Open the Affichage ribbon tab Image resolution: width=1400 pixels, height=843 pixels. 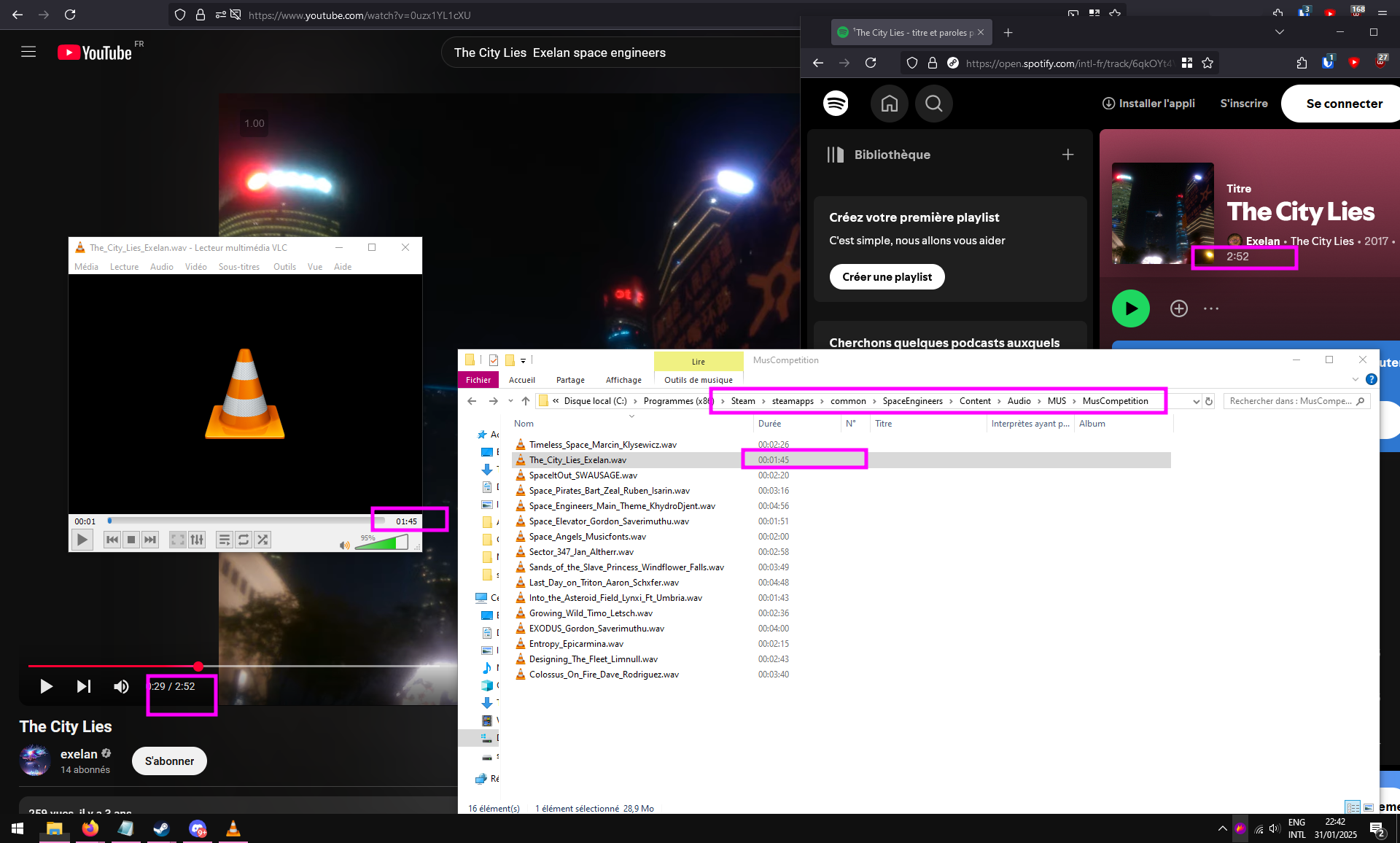click(x=623, y=380)
